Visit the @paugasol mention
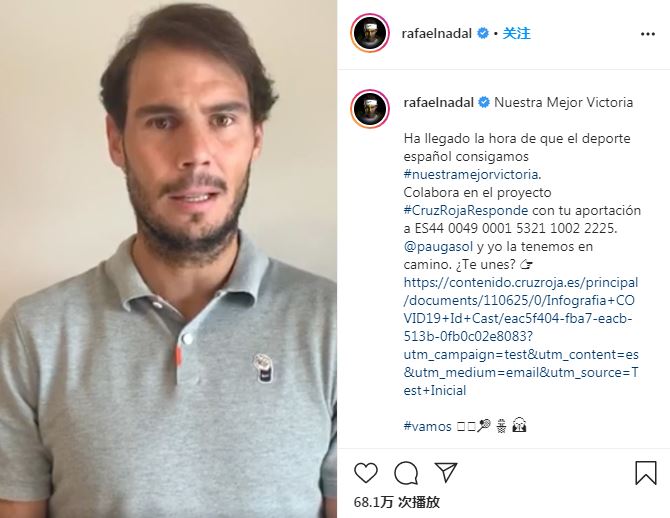 (x=438, y=247)
